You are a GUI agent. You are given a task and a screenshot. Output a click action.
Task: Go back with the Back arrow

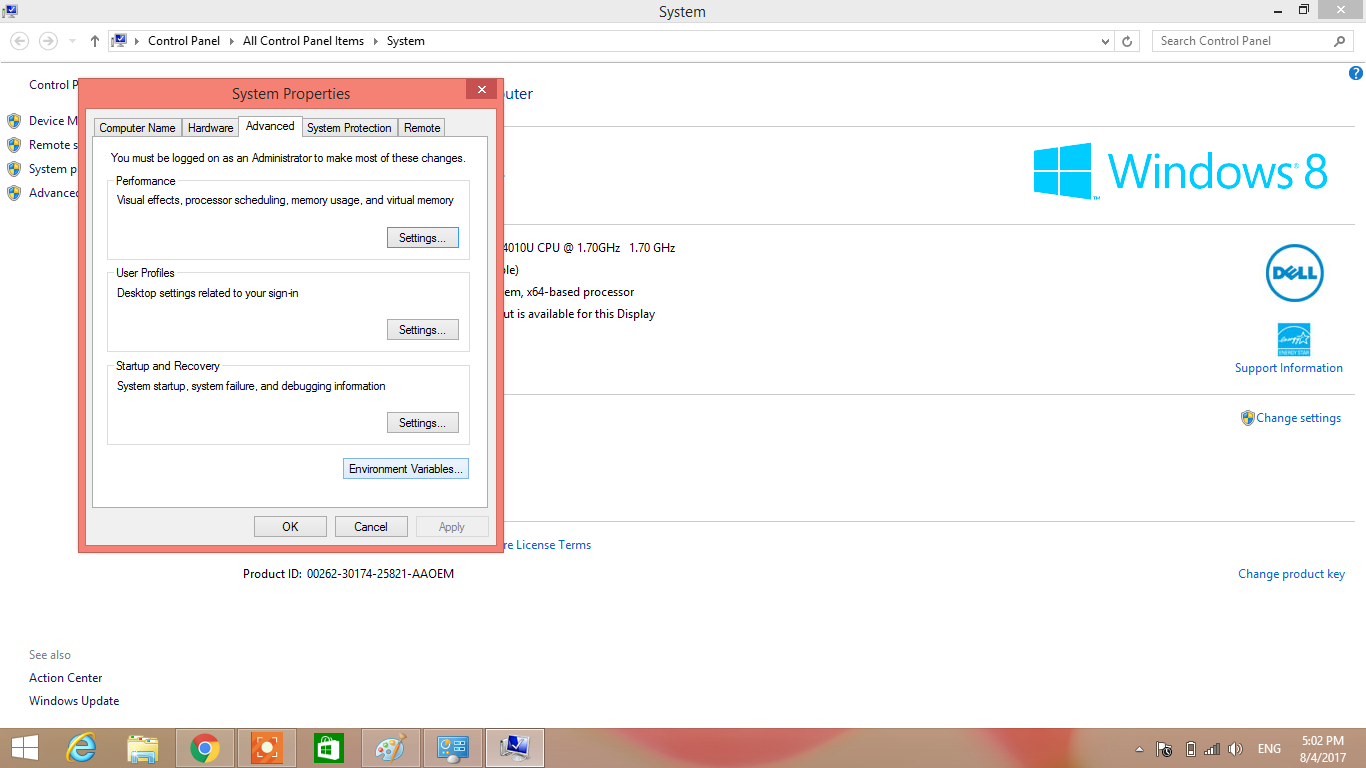click(x=20, y=41)
